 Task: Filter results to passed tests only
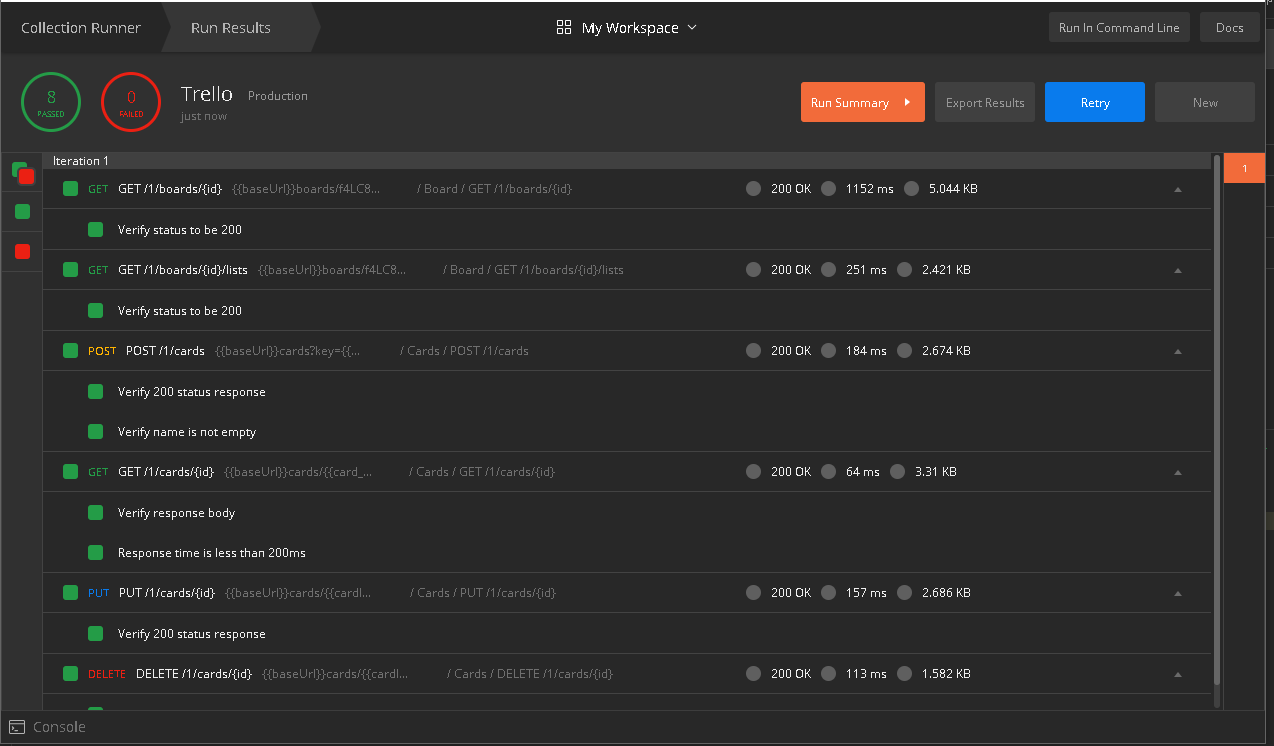tap(22, 212)
